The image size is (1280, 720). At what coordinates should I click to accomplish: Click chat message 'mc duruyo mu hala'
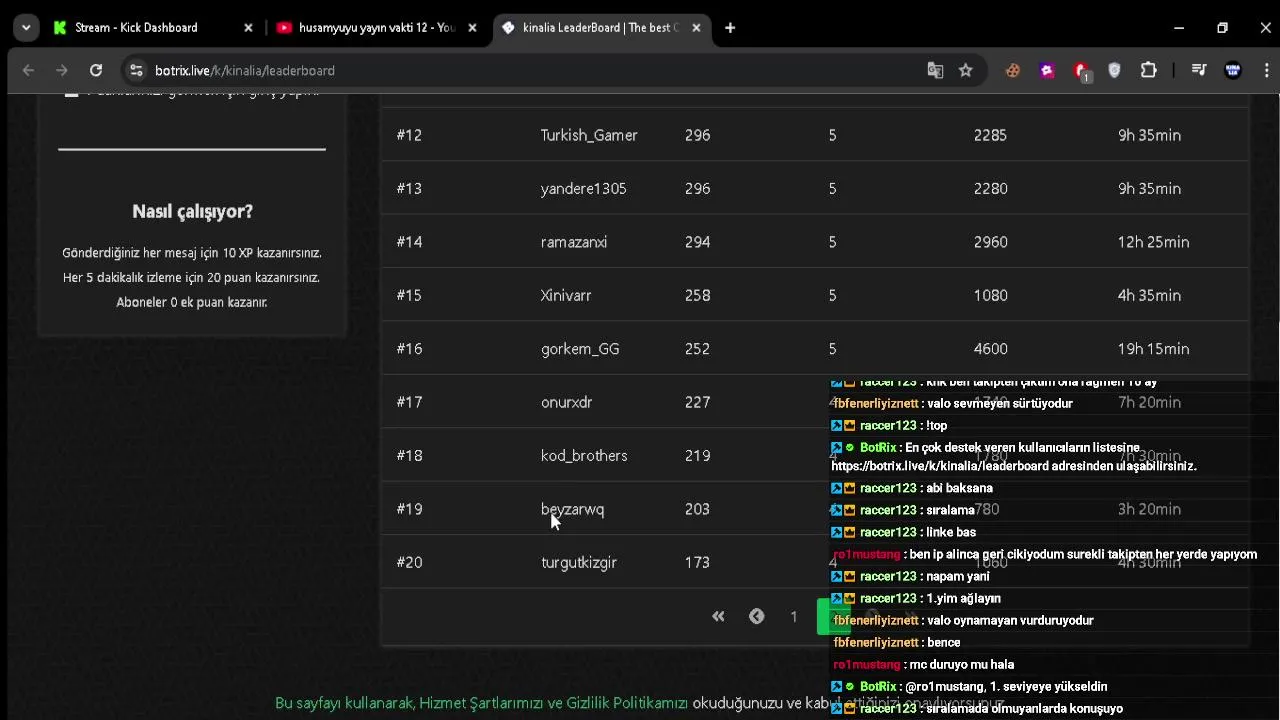[x=962, y=664]
